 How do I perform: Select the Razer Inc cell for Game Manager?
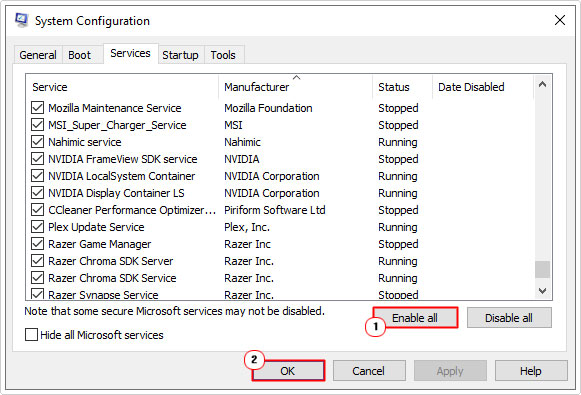[x=248, y=244]
